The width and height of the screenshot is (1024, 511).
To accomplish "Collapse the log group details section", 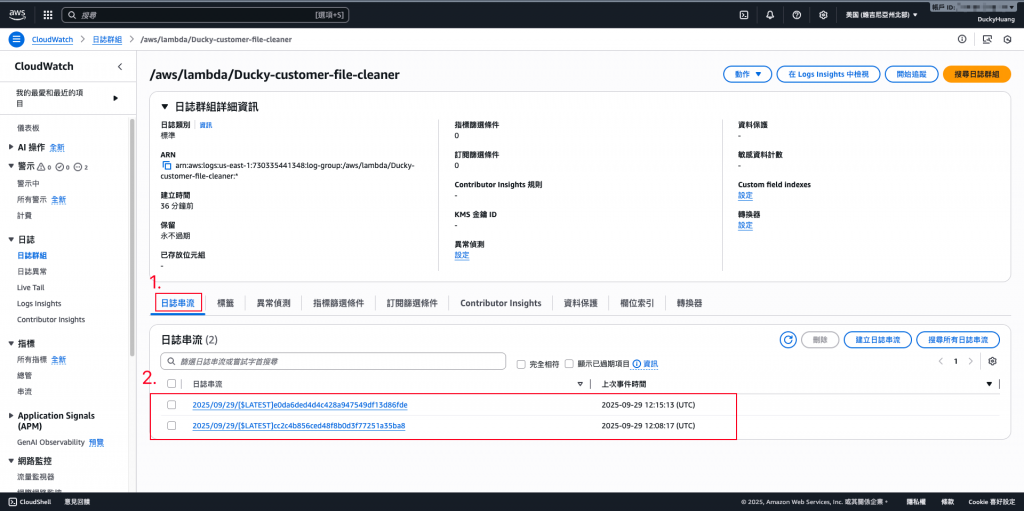I will pyautogui.click(x=165, y=107).
